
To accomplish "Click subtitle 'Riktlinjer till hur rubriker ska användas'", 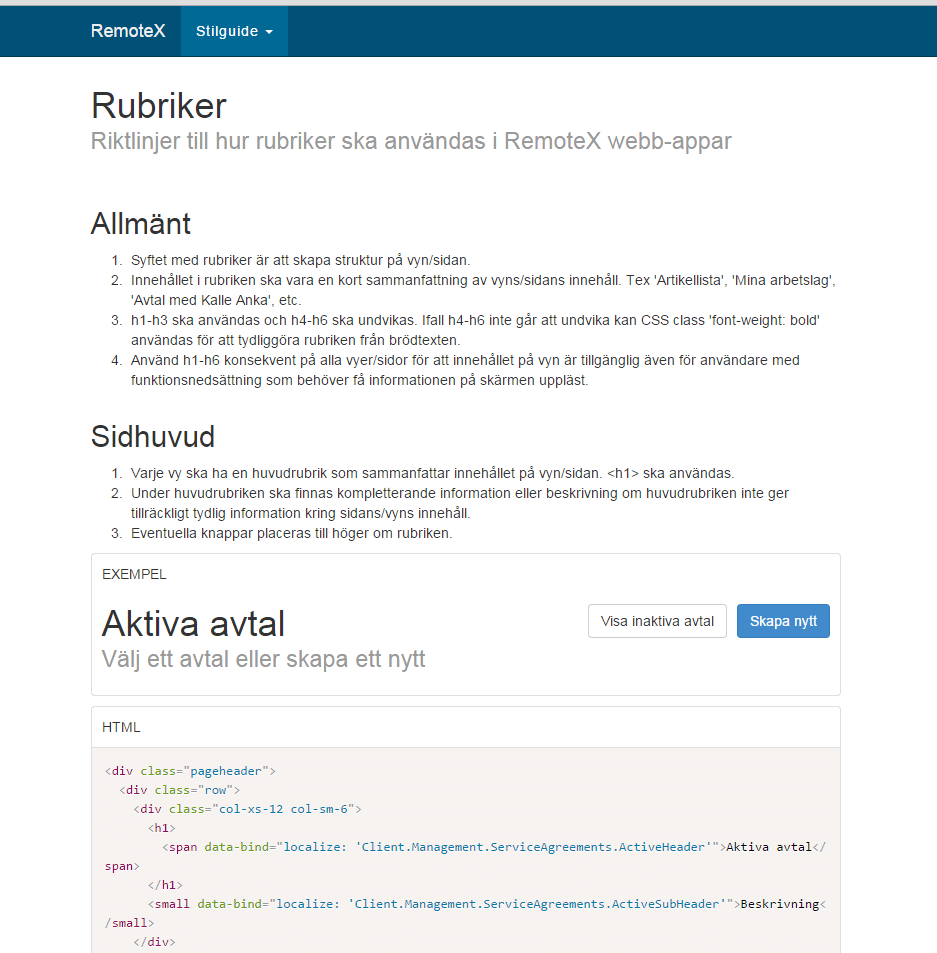I will click(411, 141).
